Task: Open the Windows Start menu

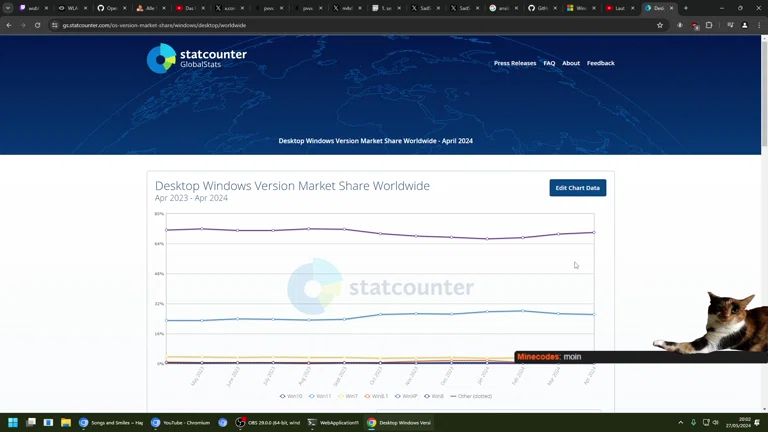Action: pos(13,422)
